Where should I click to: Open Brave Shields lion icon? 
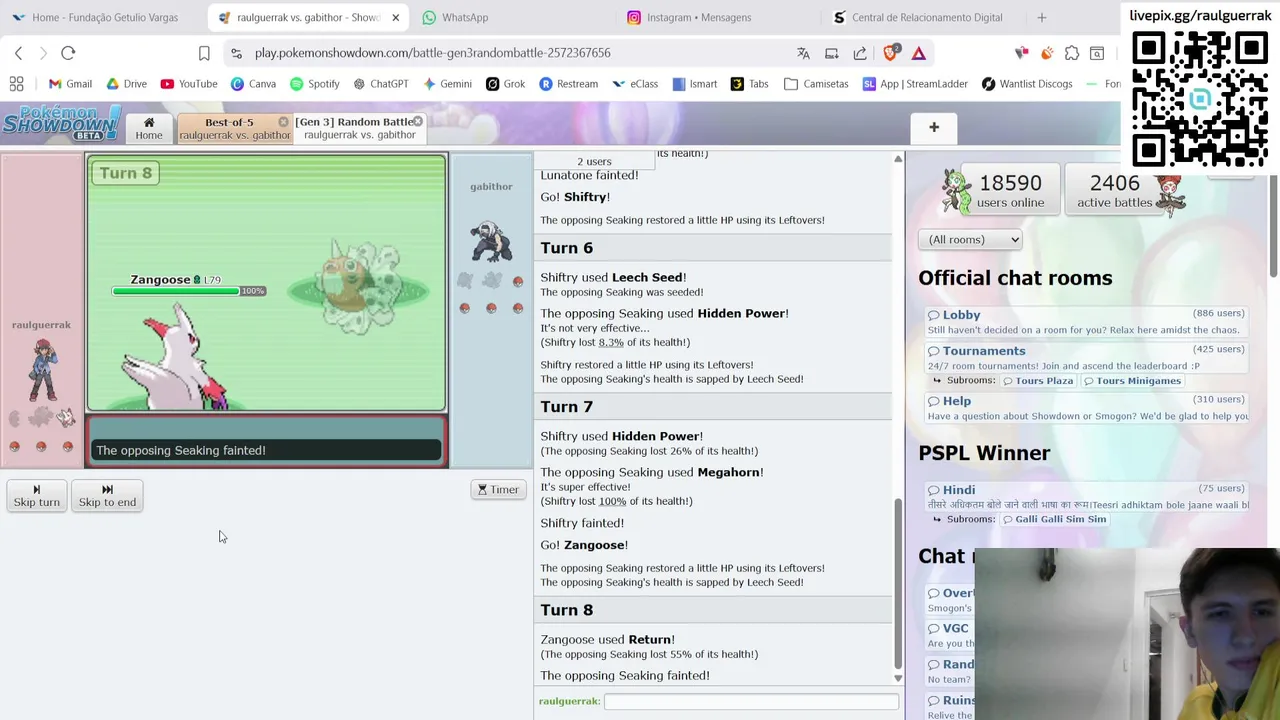[890, 53]
